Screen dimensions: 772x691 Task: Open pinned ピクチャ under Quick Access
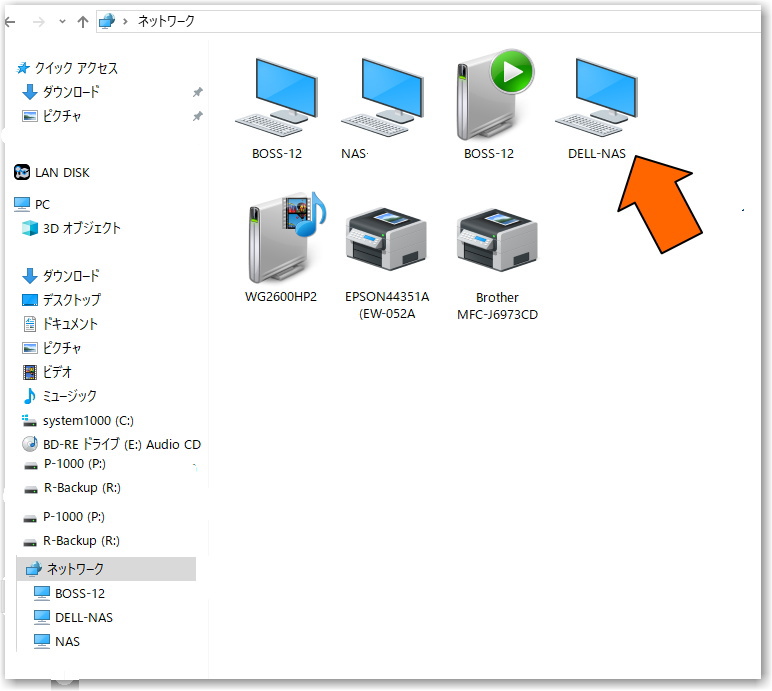52,116
